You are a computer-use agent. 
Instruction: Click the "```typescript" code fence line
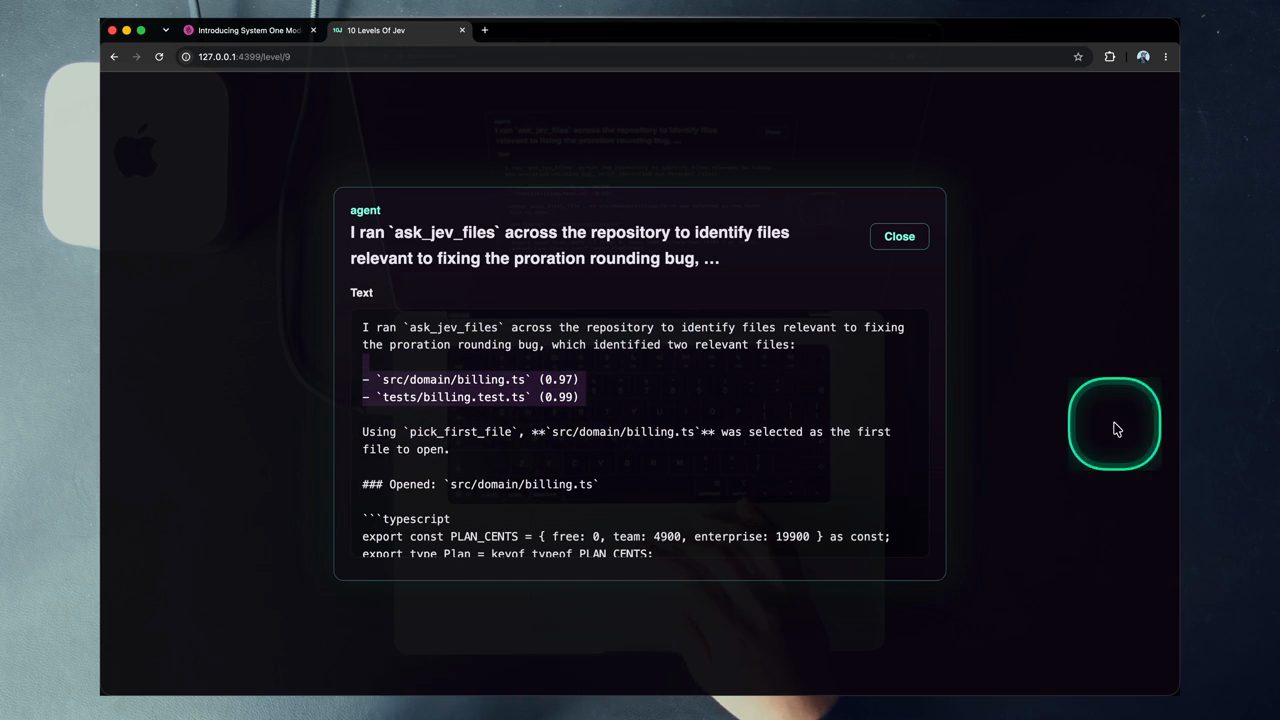[x=406, y=519]
